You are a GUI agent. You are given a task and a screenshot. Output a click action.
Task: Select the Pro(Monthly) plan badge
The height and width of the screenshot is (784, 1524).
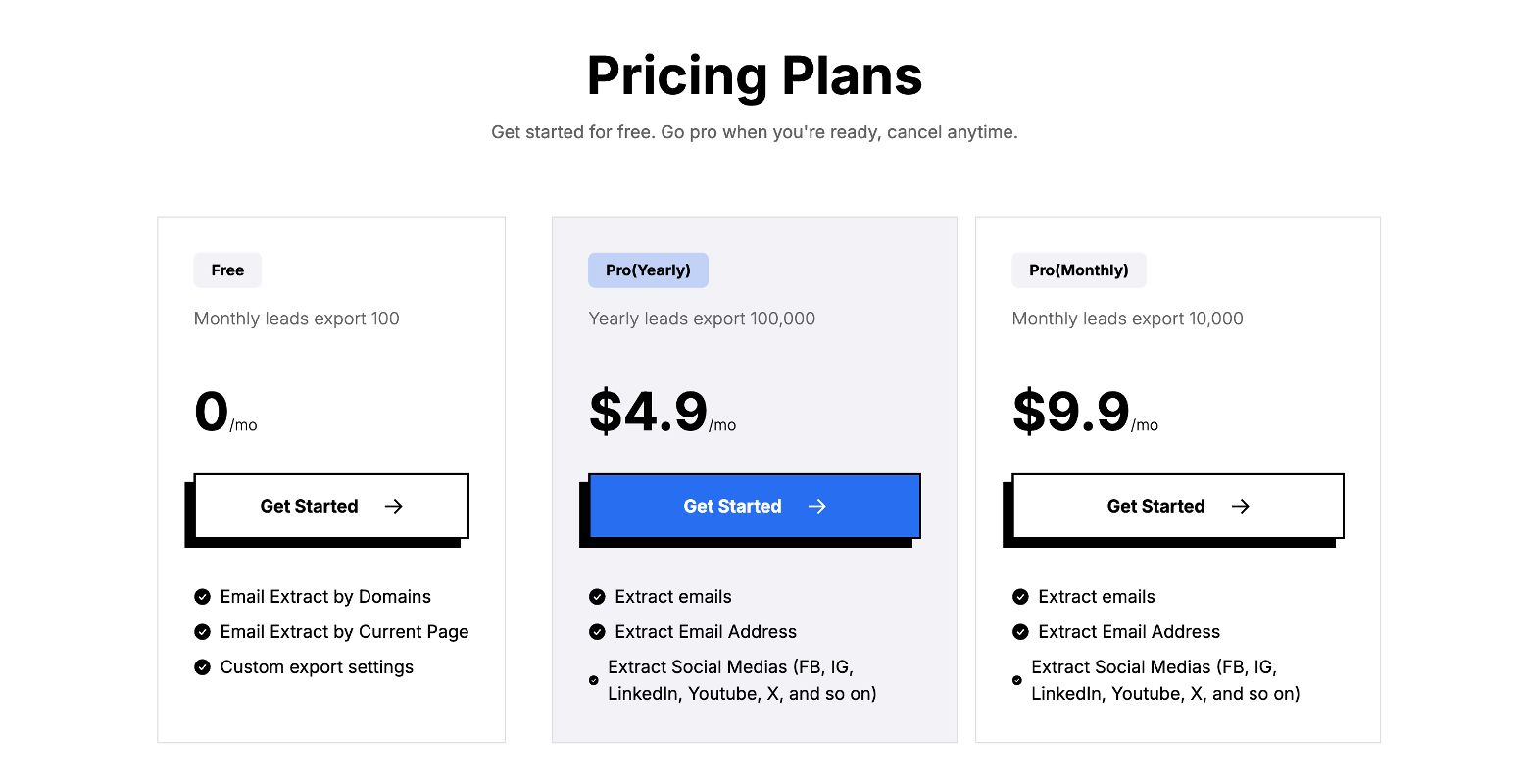pyautogui.click(x=1078, y=270)
